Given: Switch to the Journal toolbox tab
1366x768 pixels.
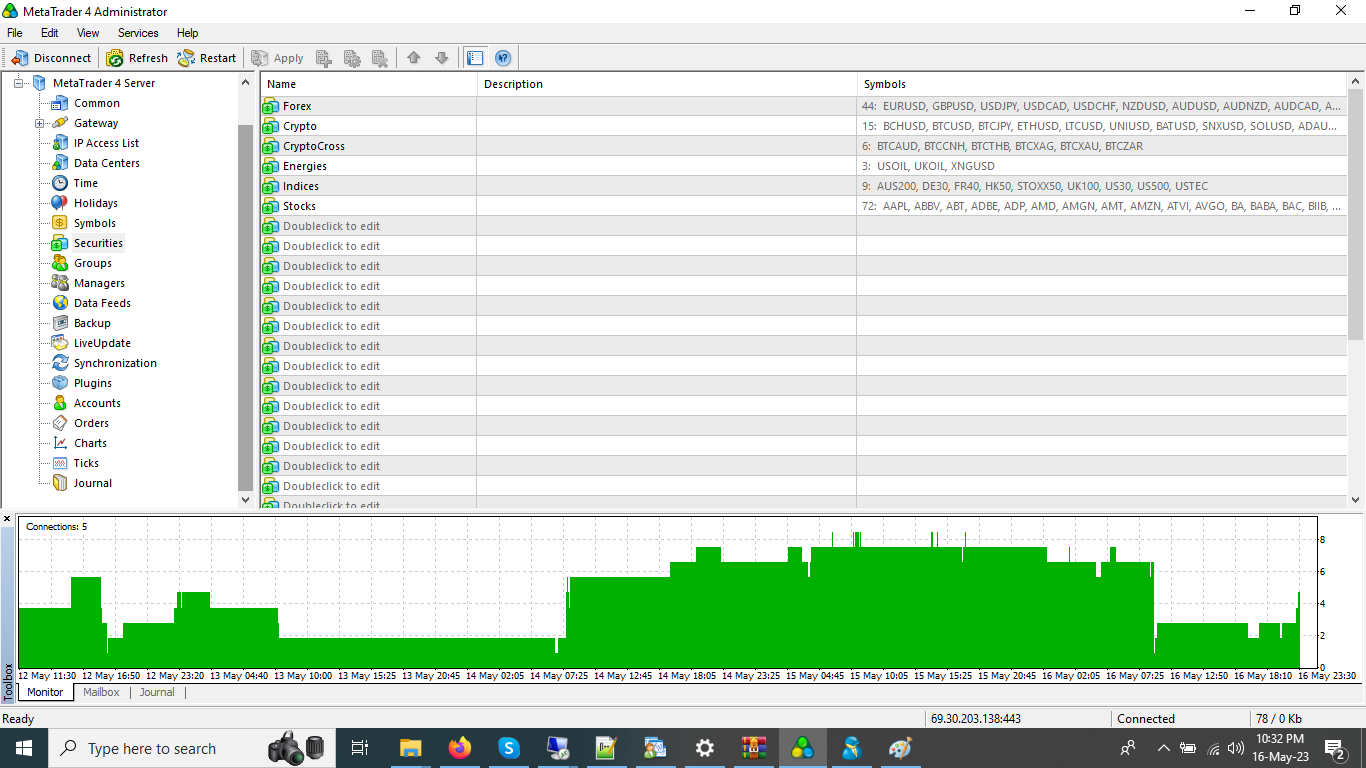Looking at the screenshot, I should (x=157, y=692).
